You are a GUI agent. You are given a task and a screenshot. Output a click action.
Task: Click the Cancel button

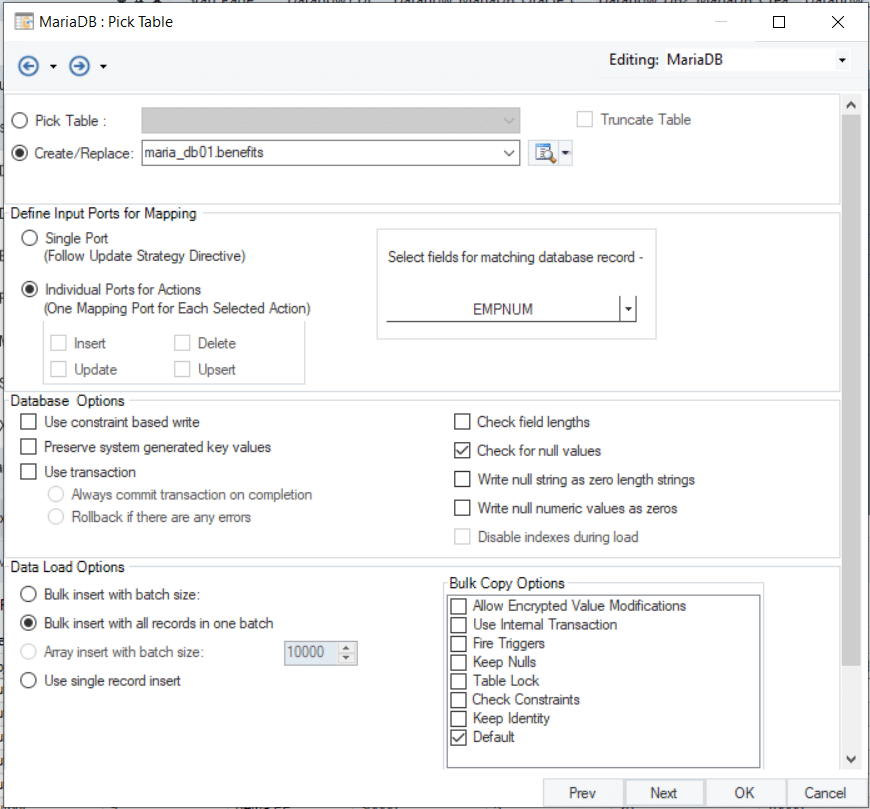[825, 793]
